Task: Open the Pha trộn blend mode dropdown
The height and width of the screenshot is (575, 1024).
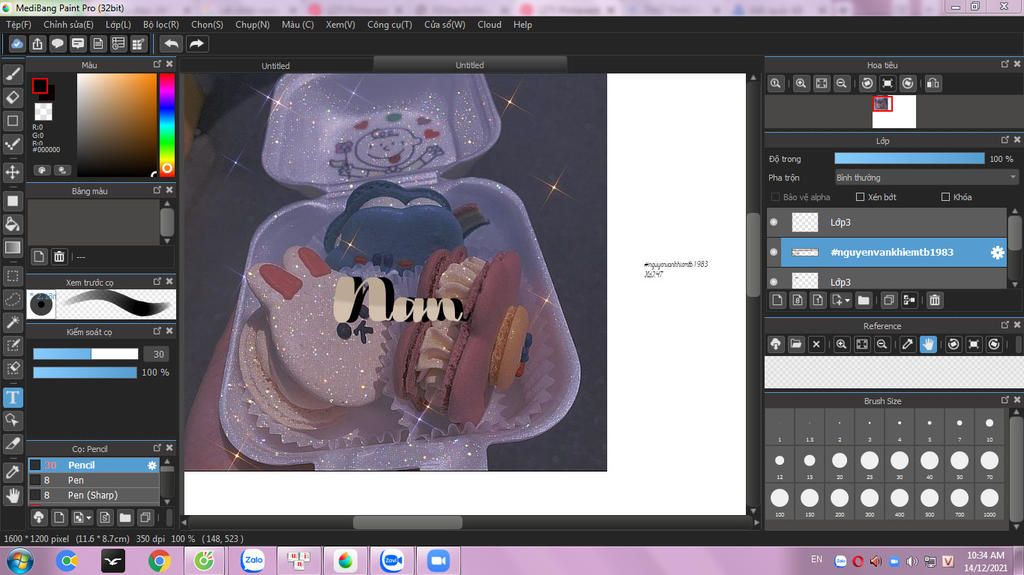Action: click(x=926, y=178)
